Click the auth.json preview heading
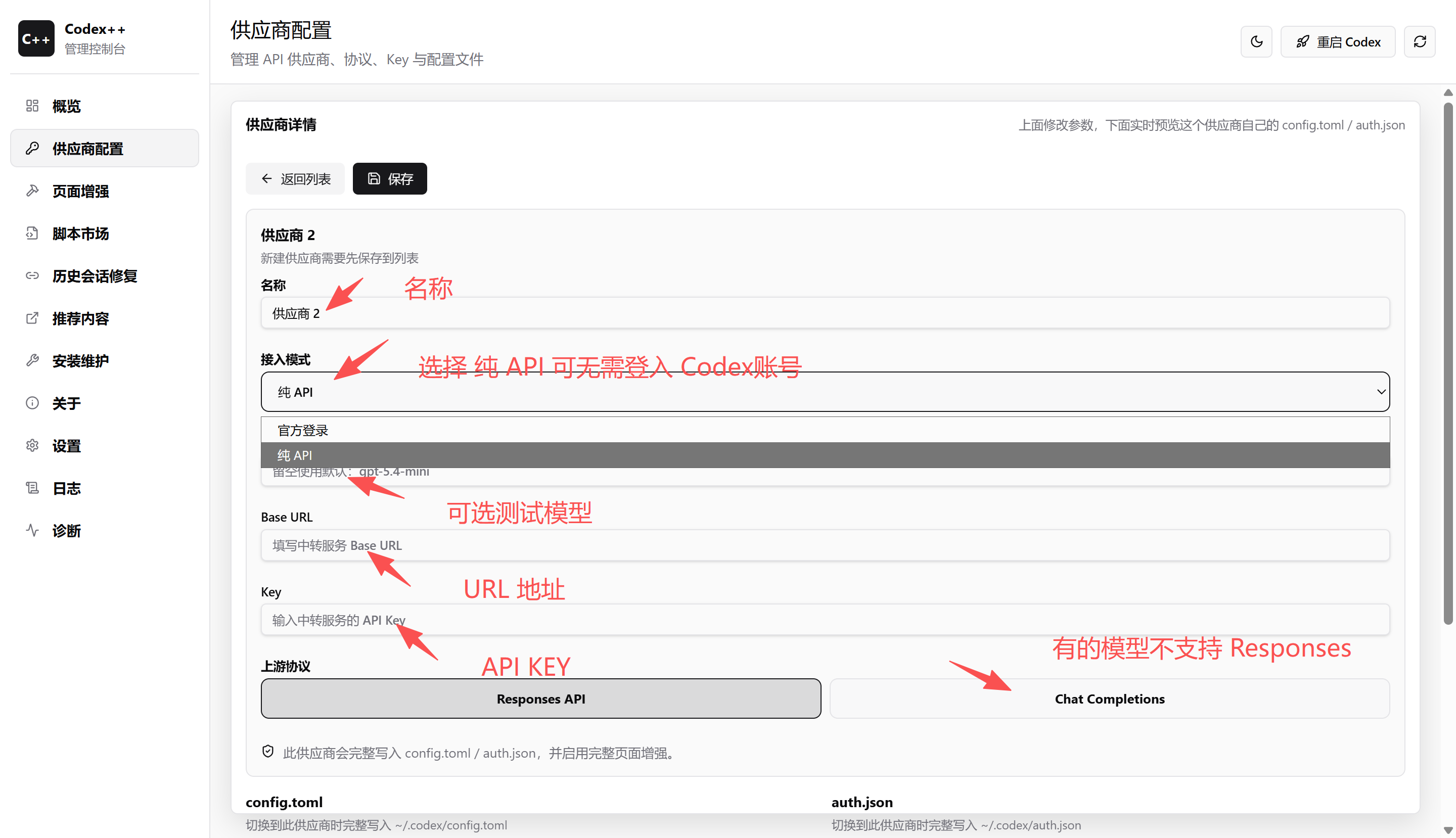Screen dimensions: 1456x838 [x=861, y=802]
